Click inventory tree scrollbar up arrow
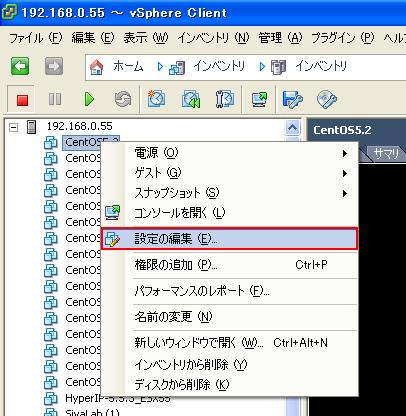This screenshot has height=416, width=406. [292, 128]
